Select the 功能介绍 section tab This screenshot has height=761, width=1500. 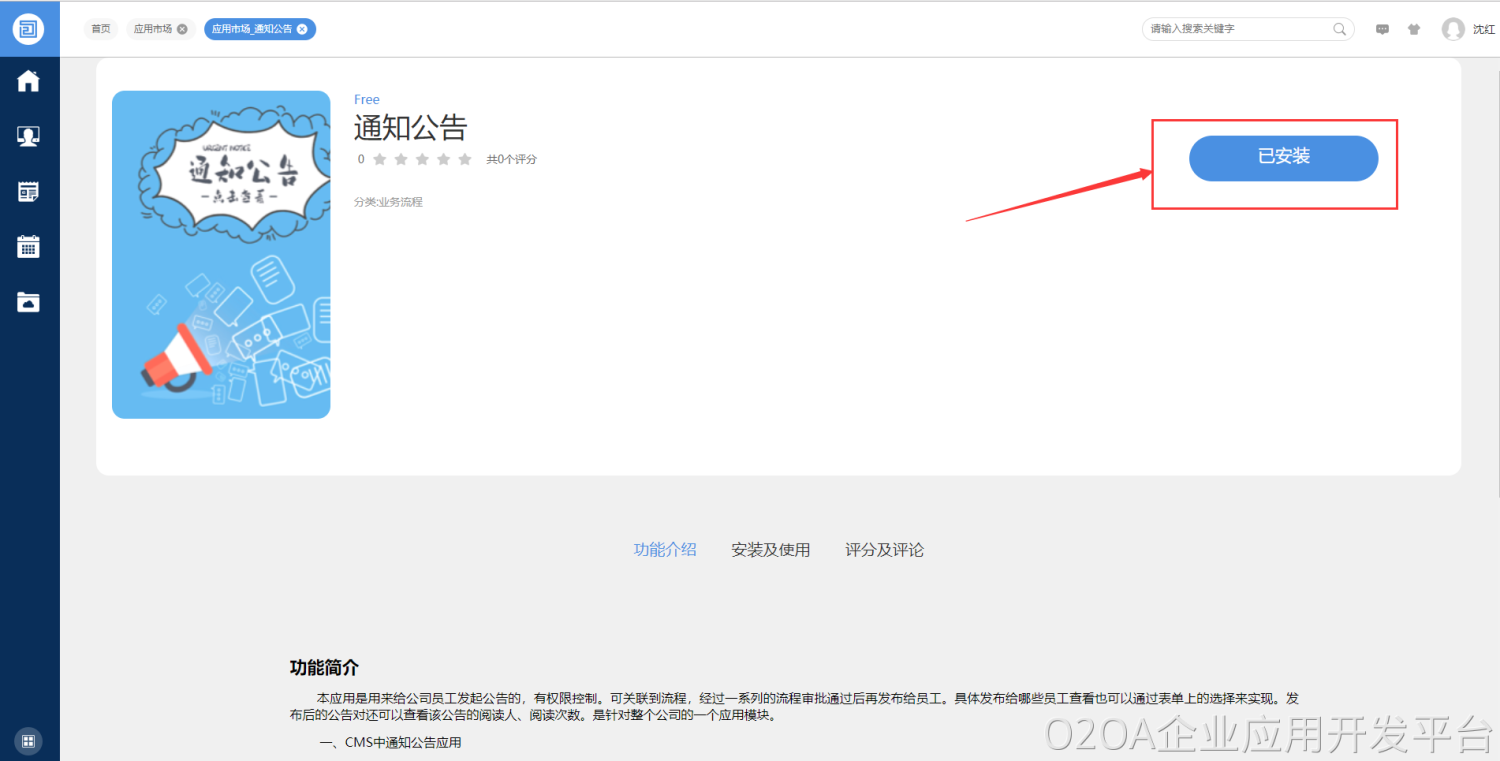click(x=665, y=550)
